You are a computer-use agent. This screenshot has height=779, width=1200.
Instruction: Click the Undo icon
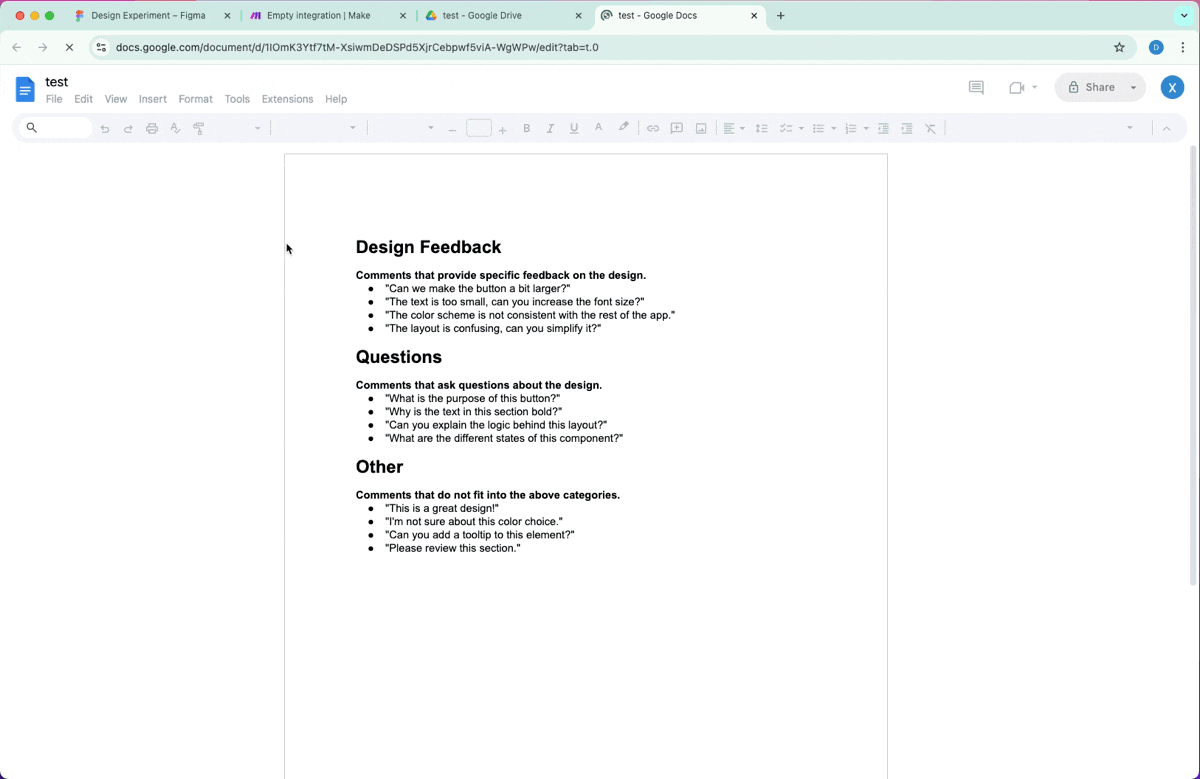[105, 128]
